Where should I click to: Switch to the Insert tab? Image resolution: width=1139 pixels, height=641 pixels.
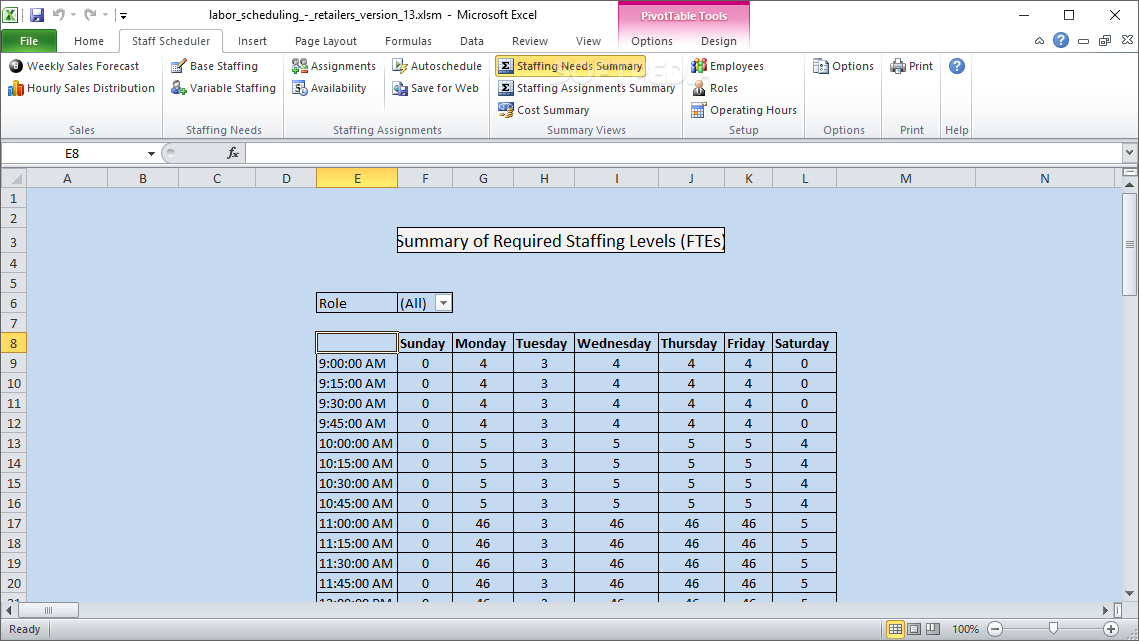(252, 41)
